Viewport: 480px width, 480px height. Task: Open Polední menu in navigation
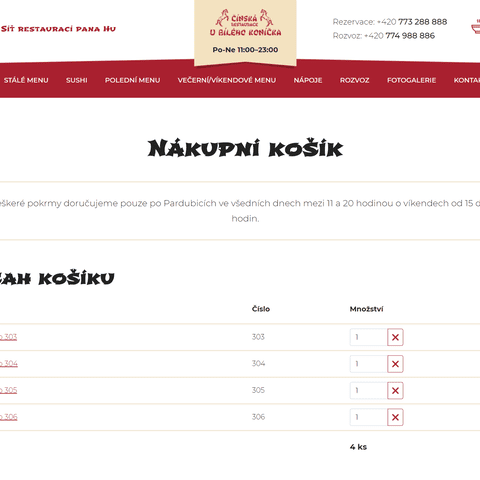click(132, 80)
